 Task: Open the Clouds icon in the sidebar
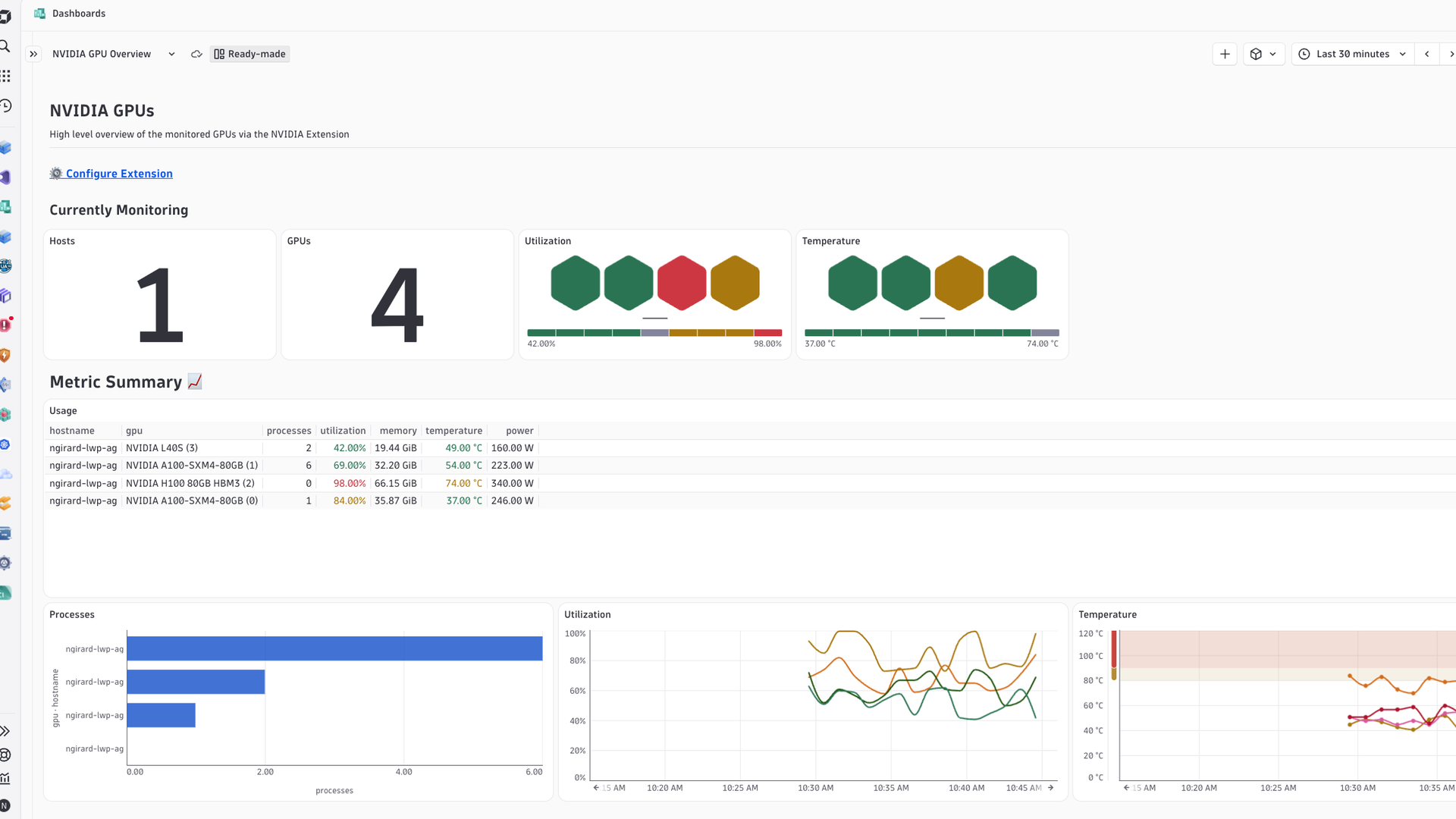[5, 474]
